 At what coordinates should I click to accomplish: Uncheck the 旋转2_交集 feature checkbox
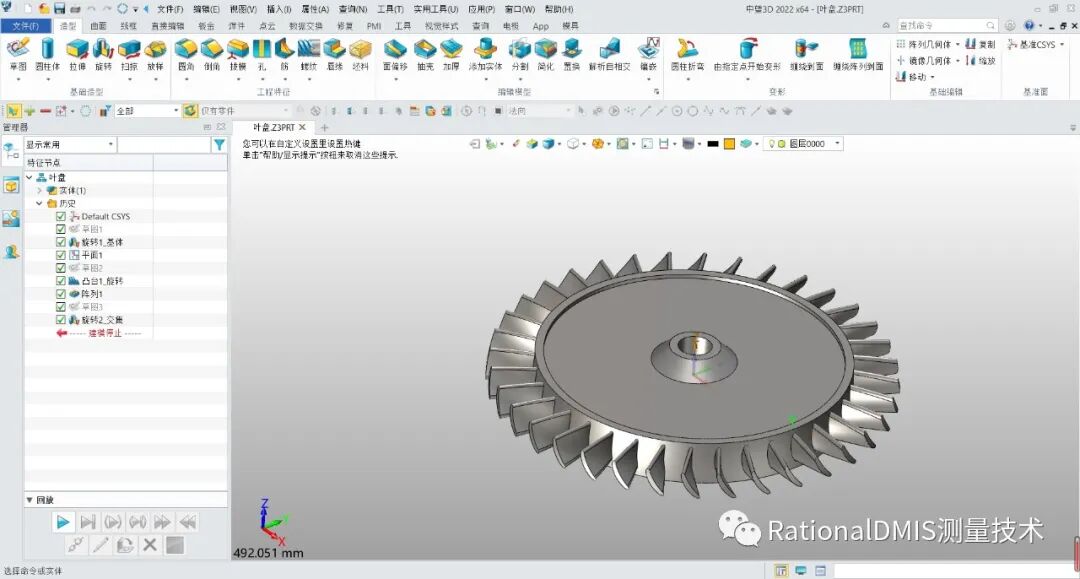click(61, 320)
